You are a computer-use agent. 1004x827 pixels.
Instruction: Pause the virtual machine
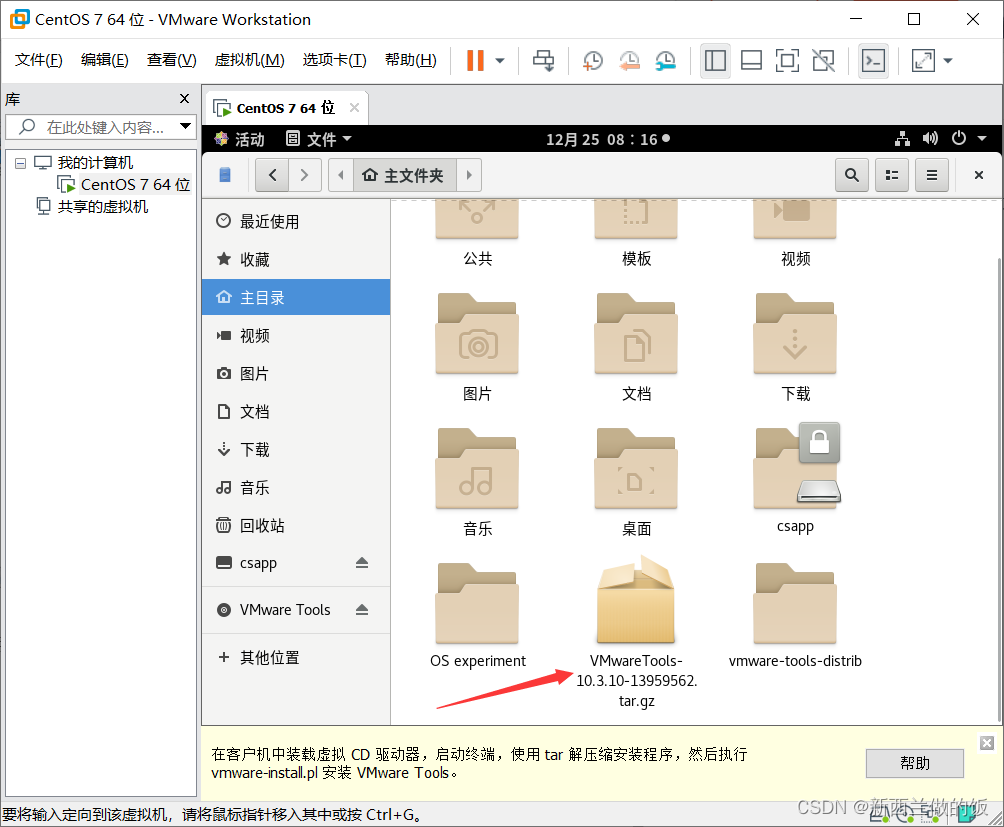point(475,61)
